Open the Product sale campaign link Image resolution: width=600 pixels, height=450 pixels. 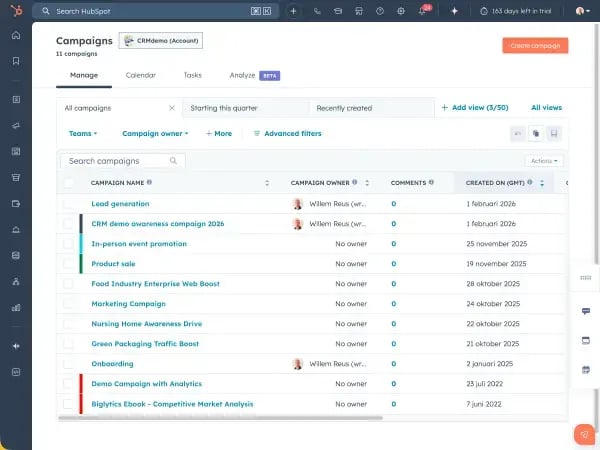113,264
